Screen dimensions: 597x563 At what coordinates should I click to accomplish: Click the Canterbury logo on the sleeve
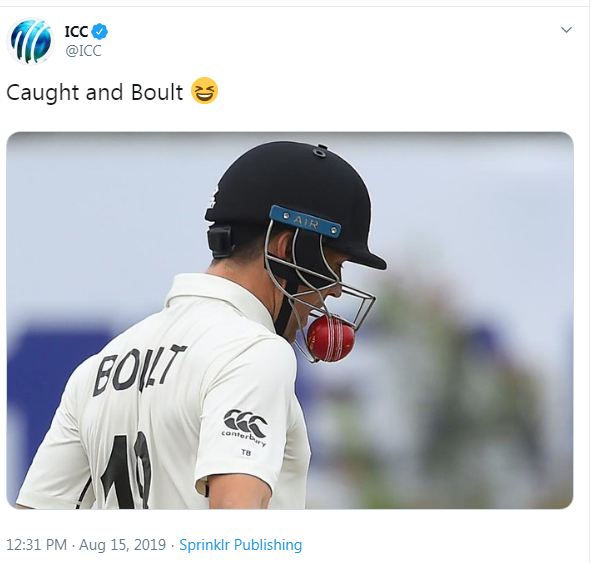point(245,427)
